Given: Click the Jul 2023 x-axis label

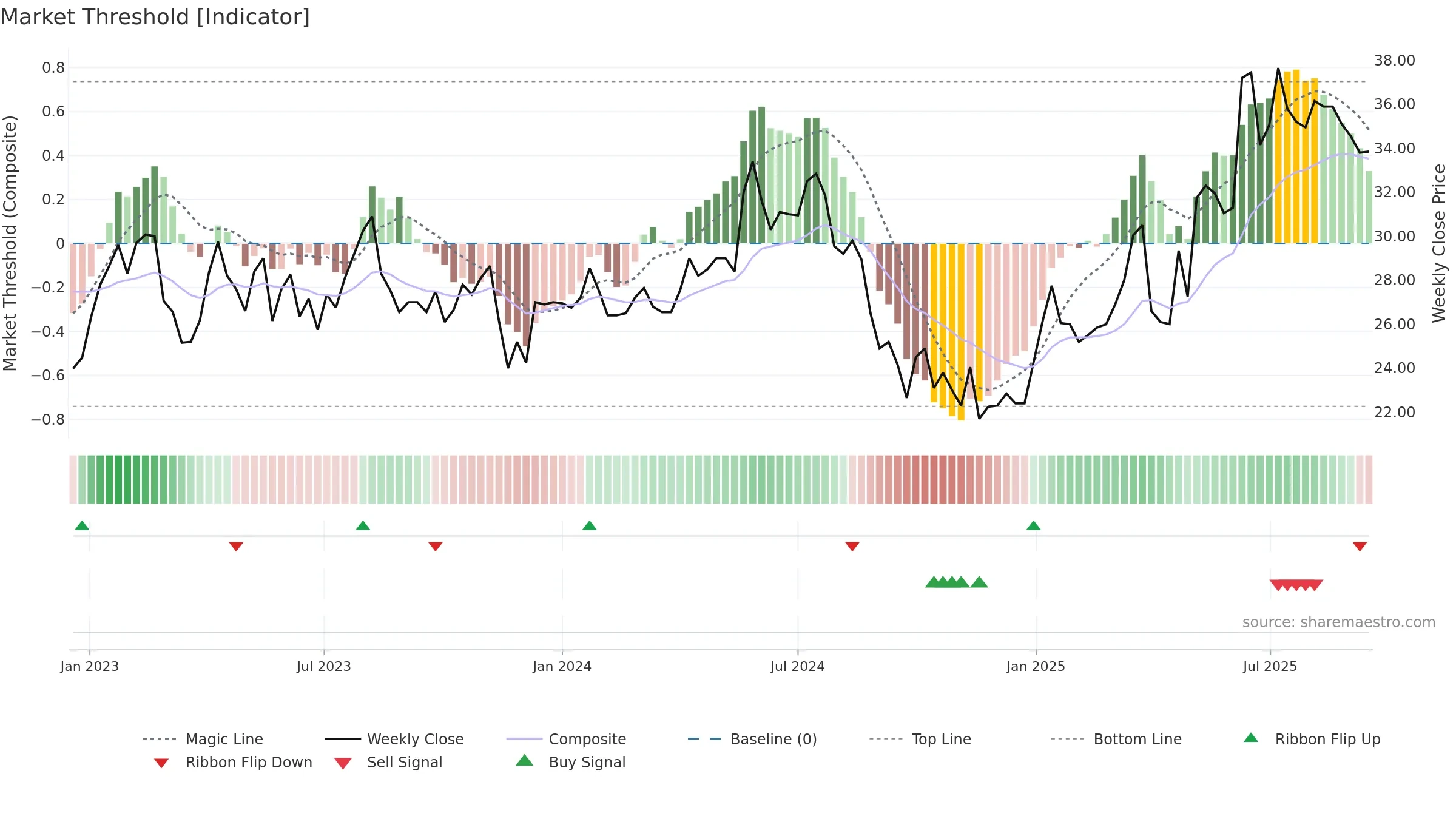Looking at the screenshot, I should (323, 666).
